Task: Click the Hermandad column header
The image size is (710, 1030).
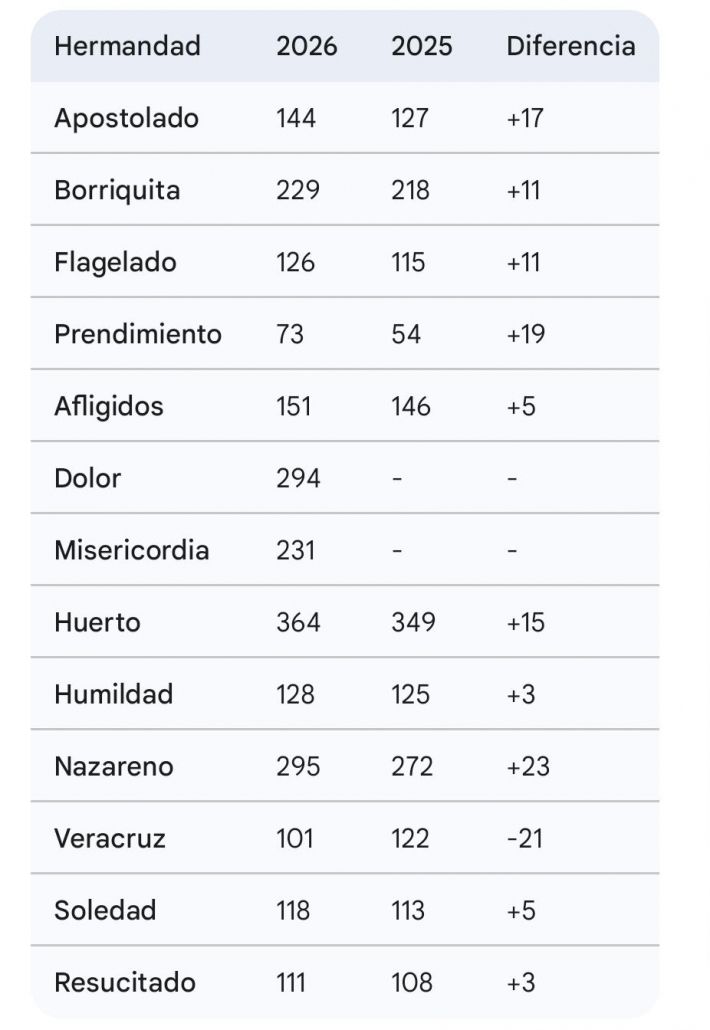Action: [x=127, y=46]
